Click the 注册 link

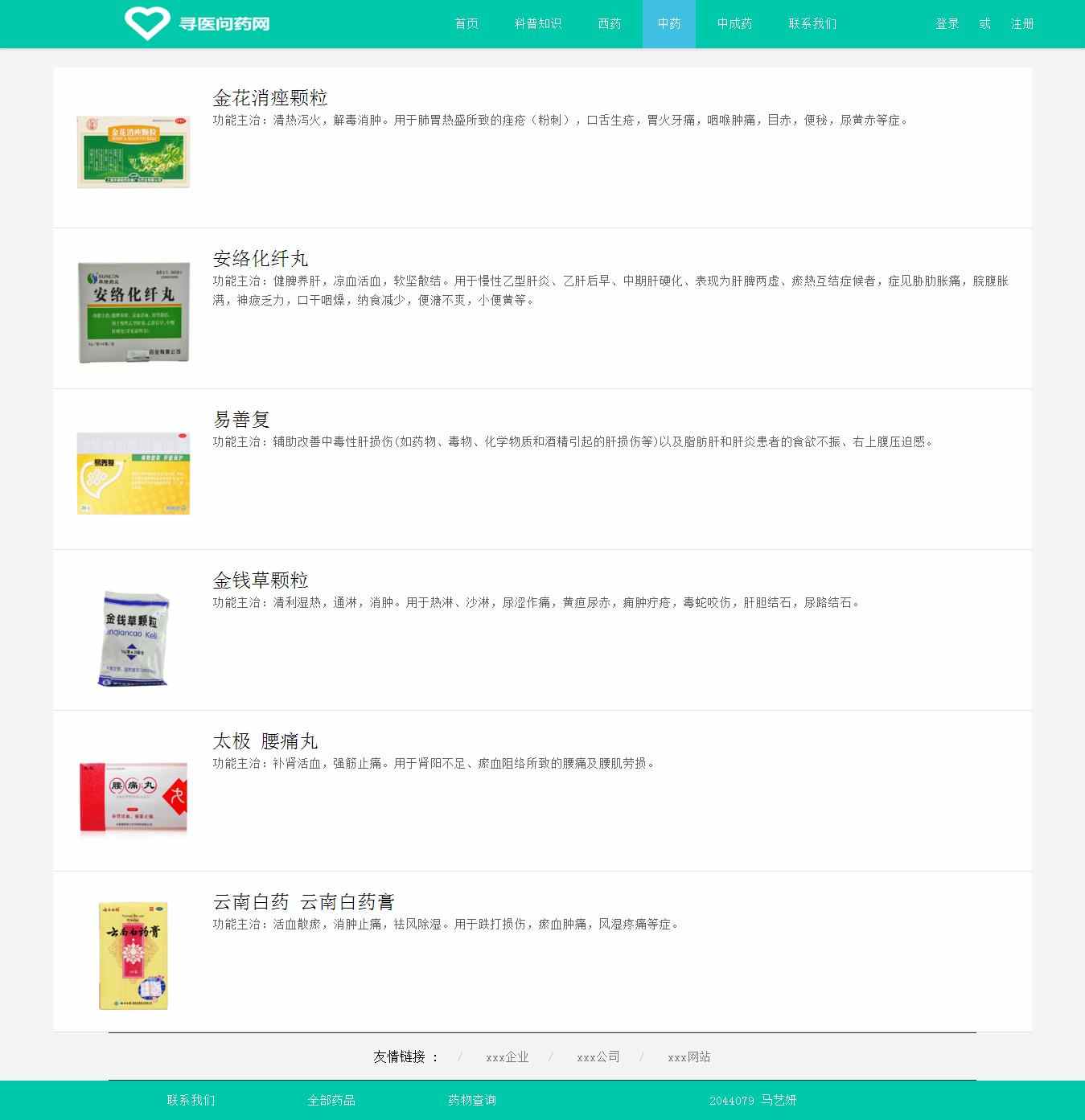(1022, 24)
